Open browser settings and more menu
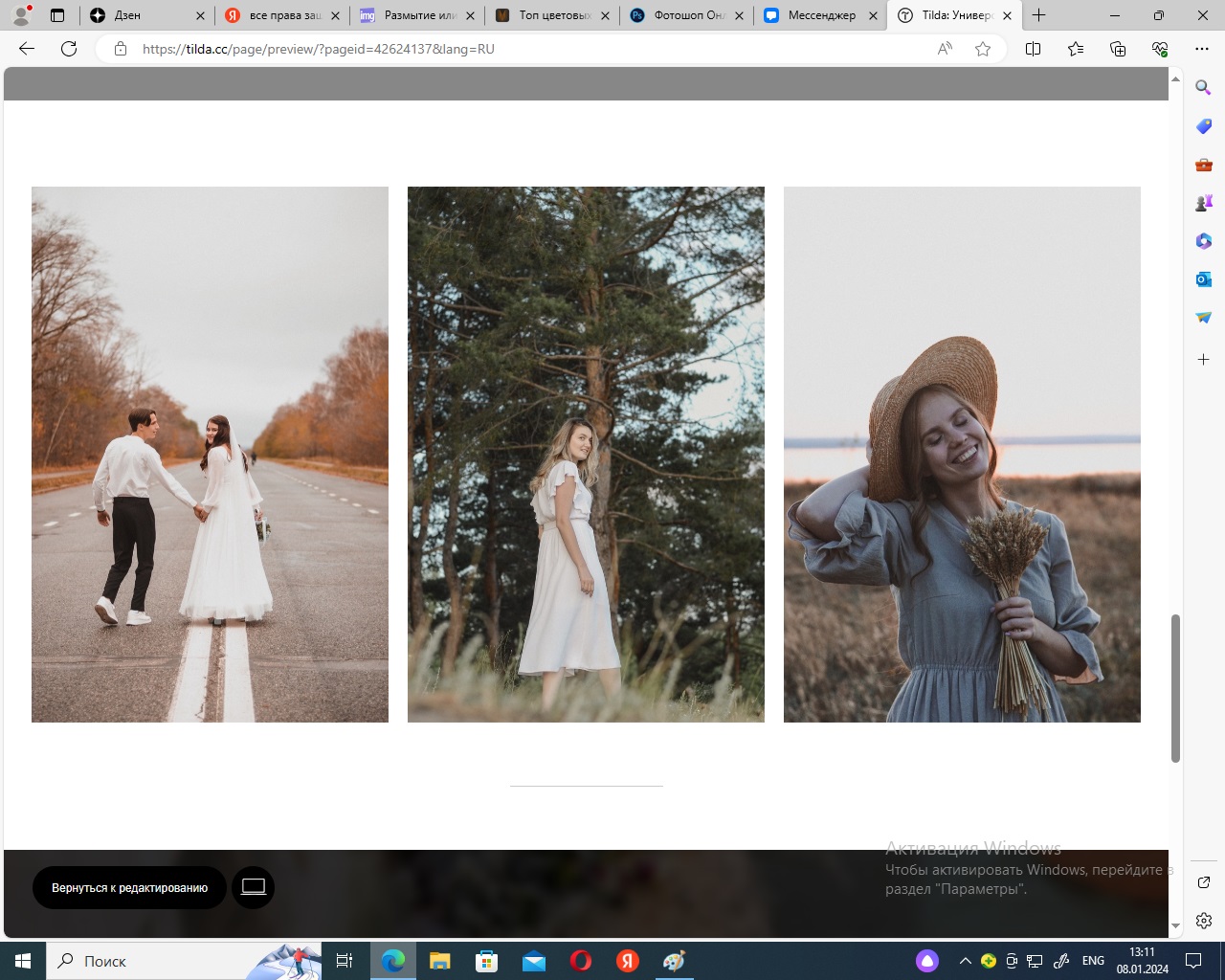This screenshot has height=980, width=1225. click(1202, 49)
